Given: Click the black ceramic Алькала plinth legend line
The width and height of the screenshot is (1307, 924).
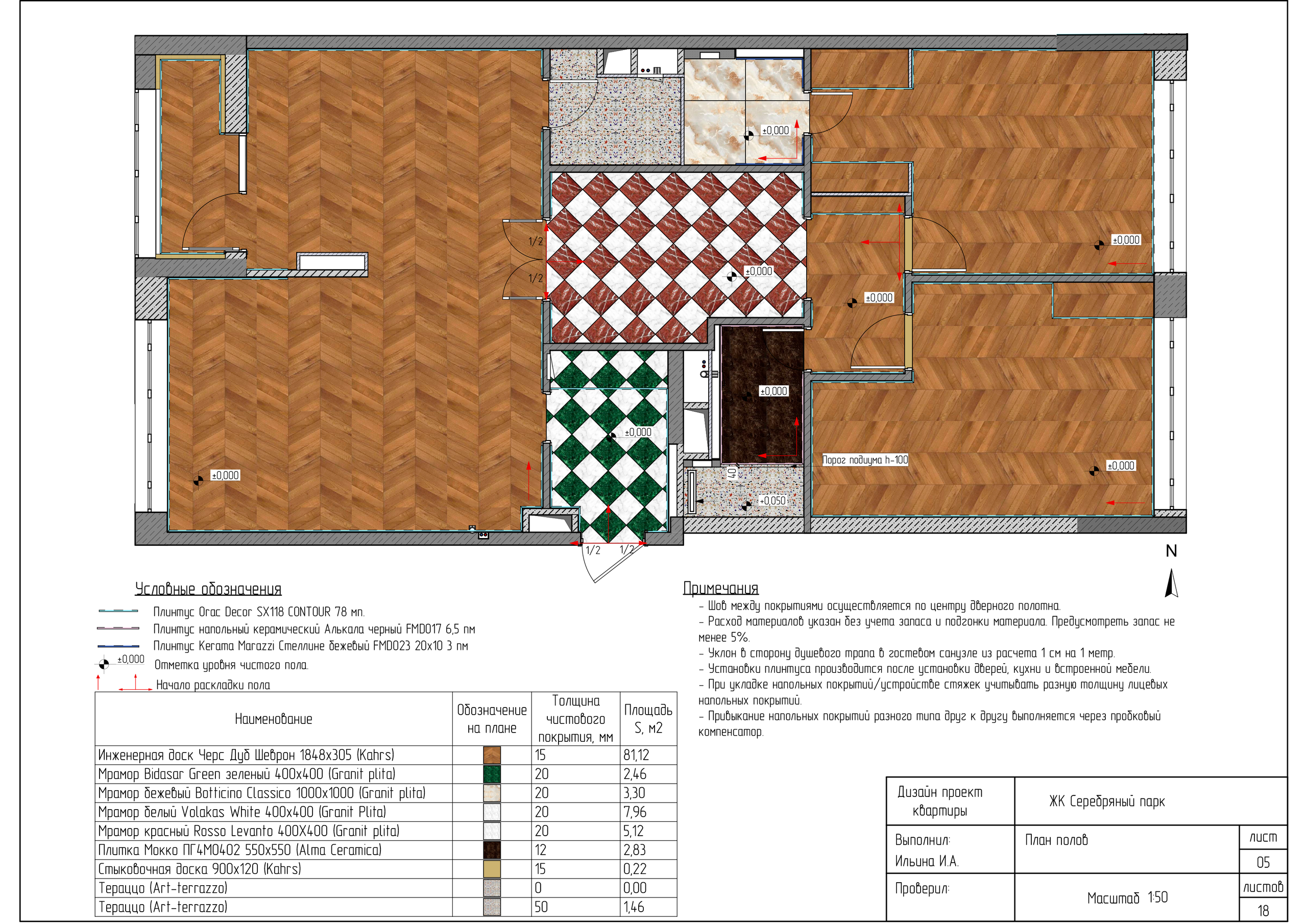Looking at the screenshot, I should tap(118, 628).
